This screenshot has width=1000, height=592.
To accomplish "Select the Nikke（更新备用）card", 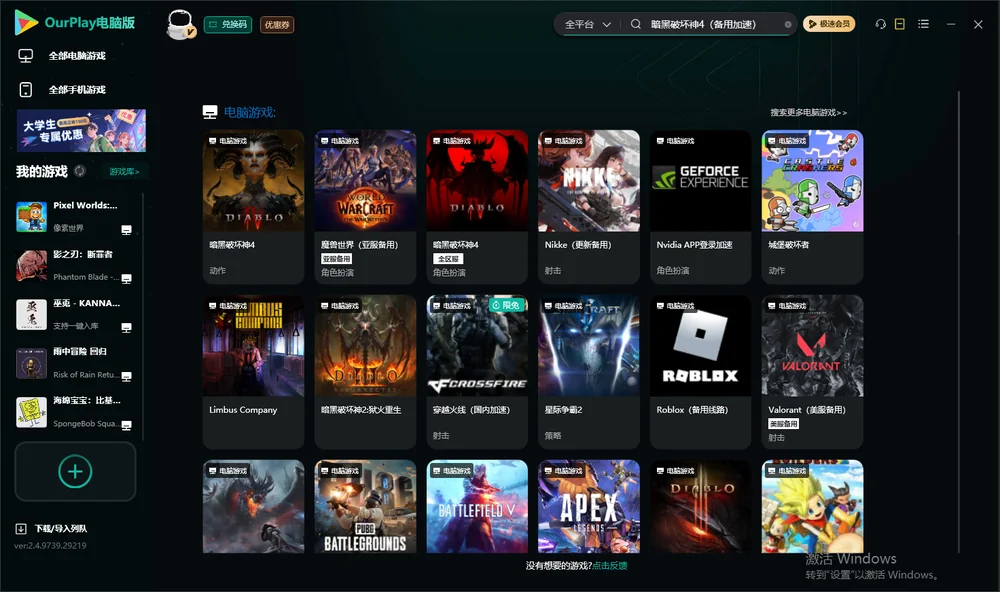I will pyautogui.click(x=589, y=207).
